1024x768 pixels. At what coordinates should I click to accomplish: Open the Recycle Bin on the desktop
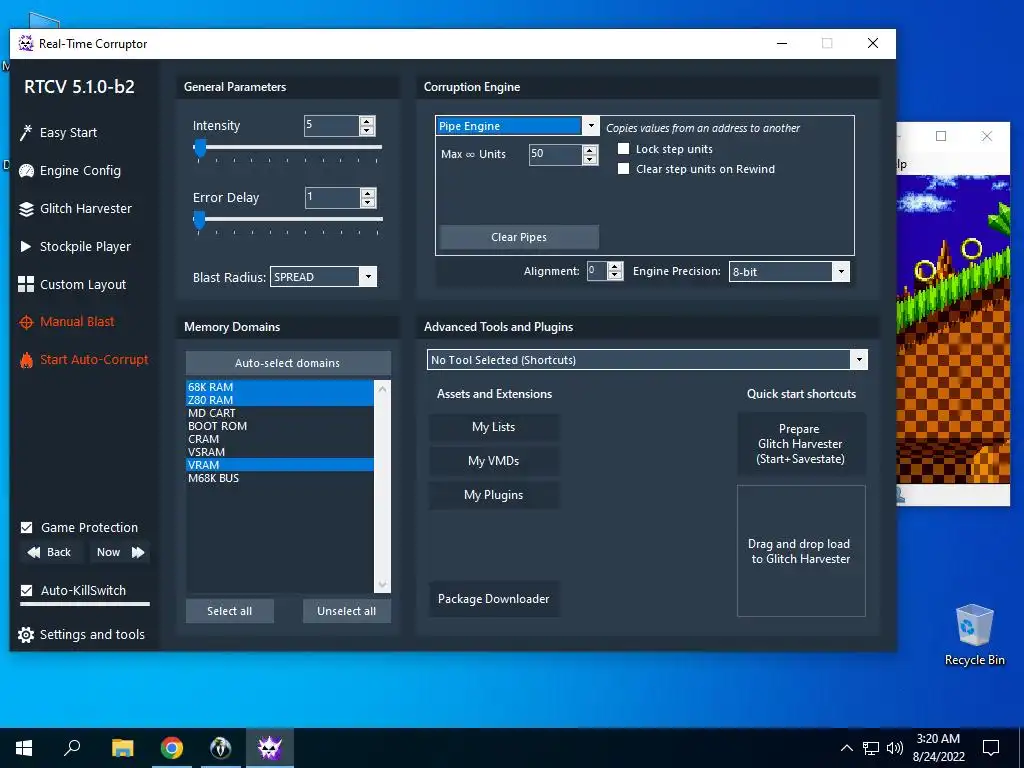point(974,635)
